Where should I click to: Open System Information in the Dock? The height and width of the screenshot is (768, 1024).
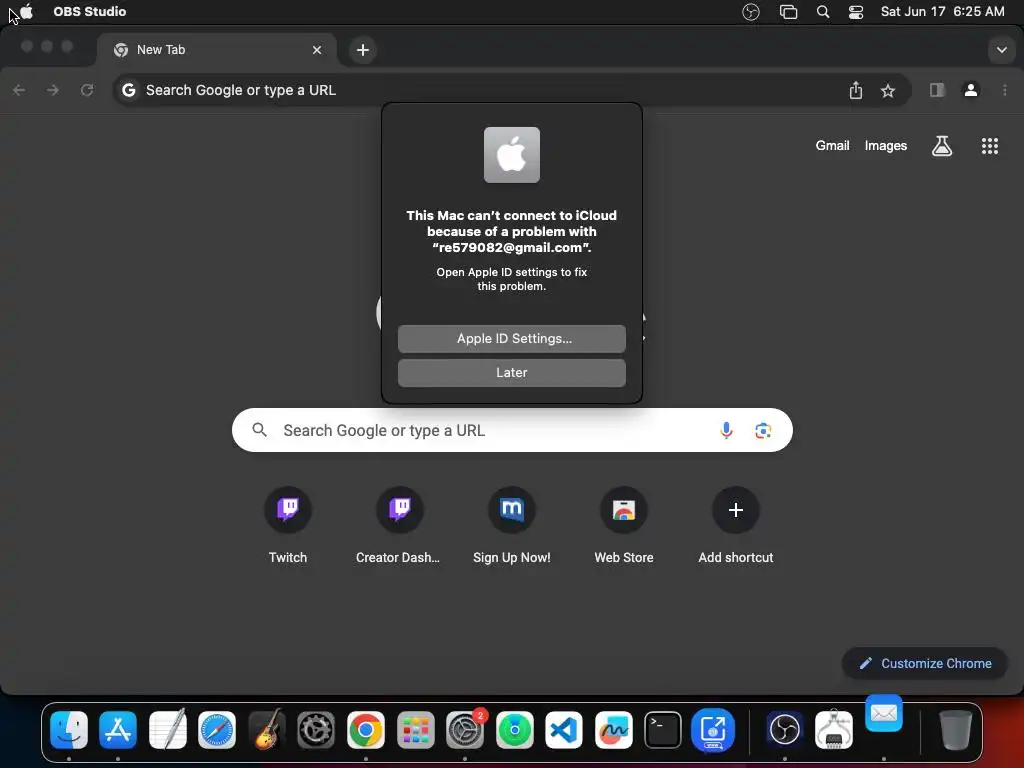click(x=834, y=729)
